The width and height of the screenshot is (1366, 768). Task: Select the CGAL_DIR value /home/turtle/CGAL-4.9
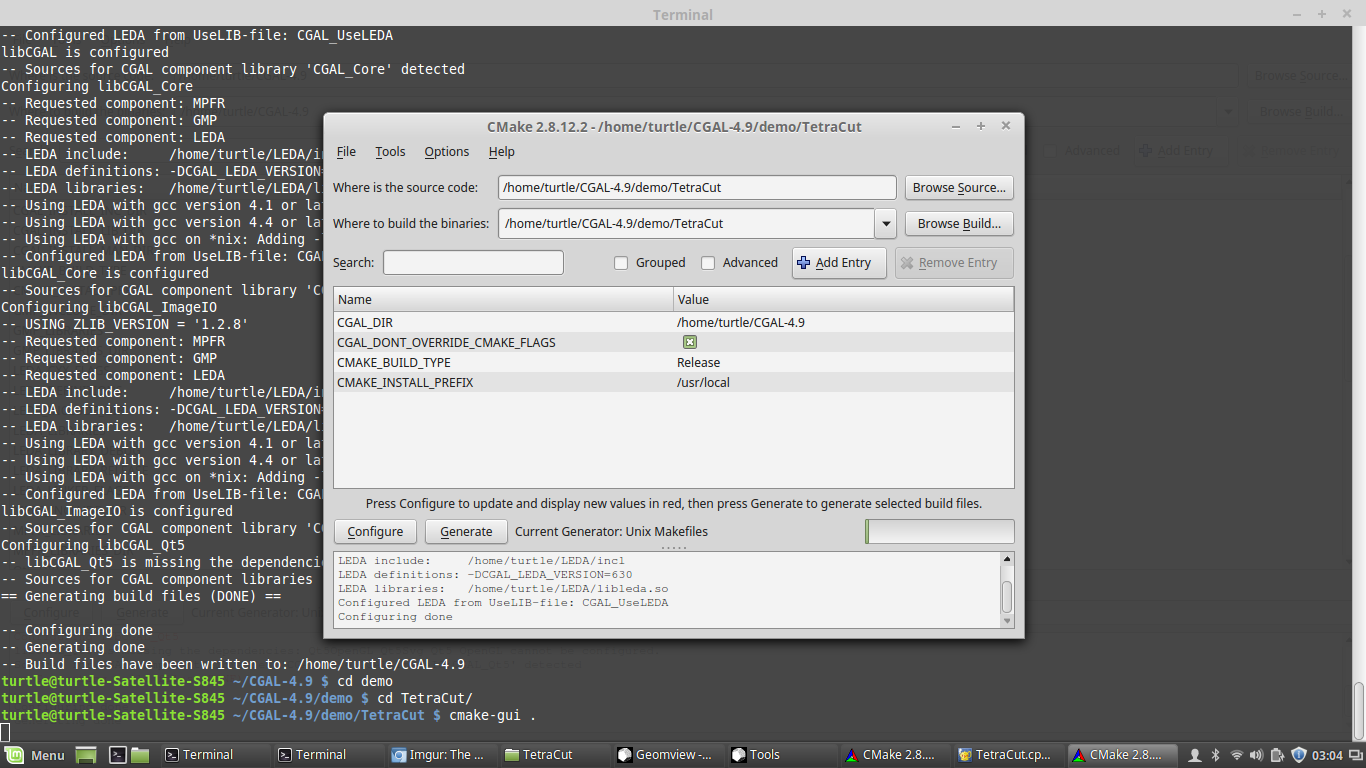(741, 322)
